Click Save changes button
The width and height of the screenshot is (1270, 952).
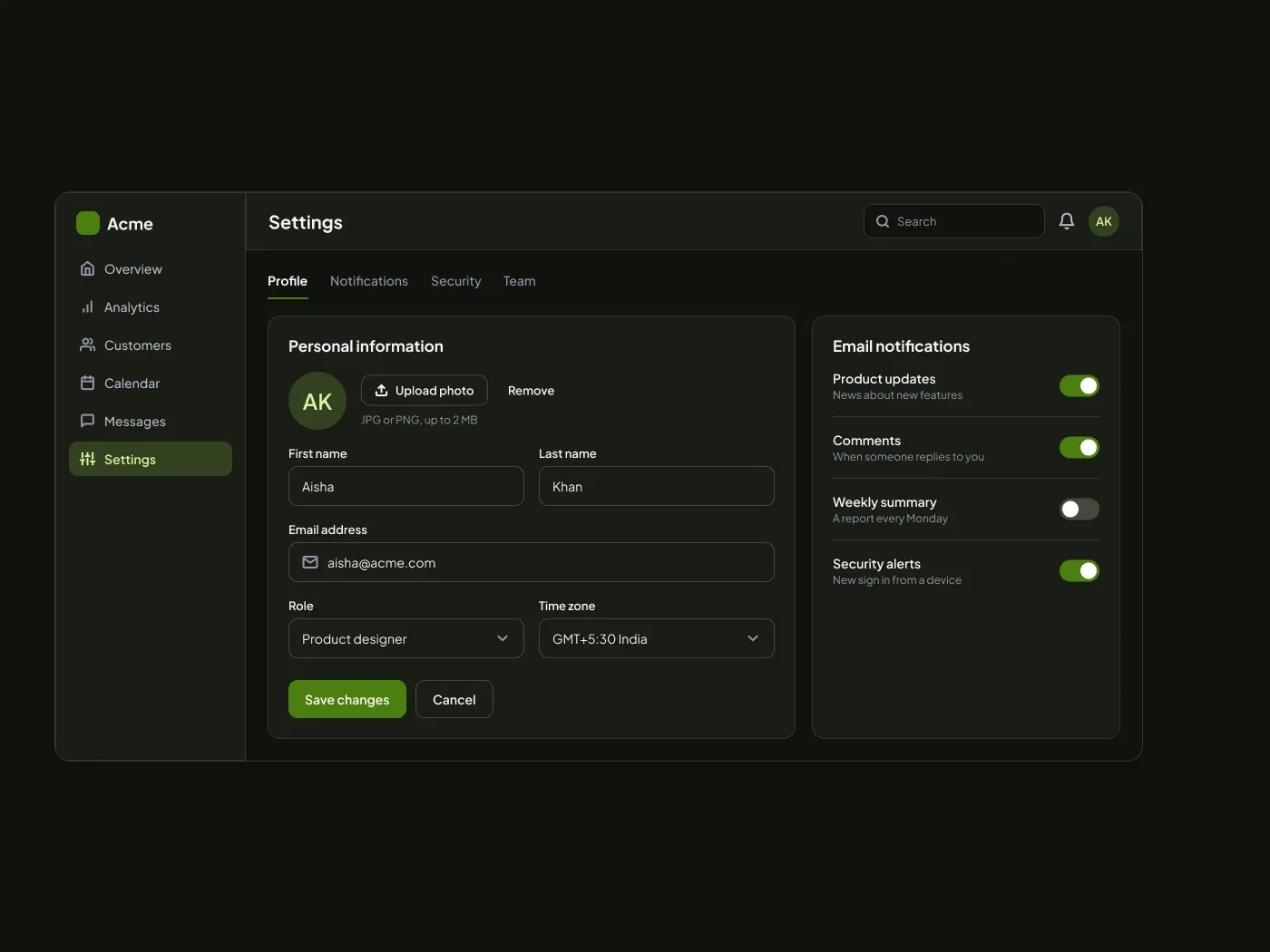347,699
